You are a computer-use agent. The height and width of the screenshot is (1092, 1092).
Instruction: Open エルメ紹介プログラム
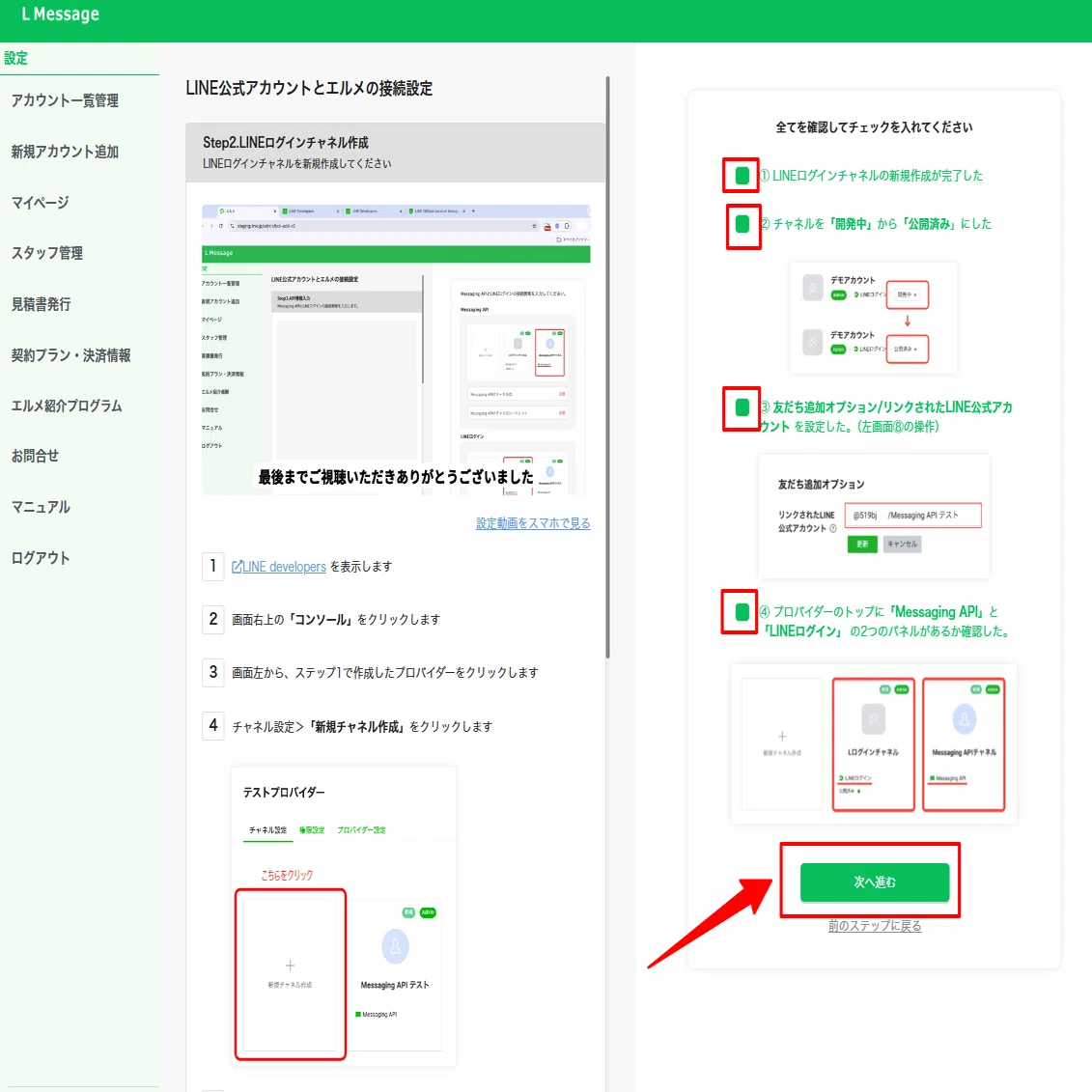coord(67,406)
